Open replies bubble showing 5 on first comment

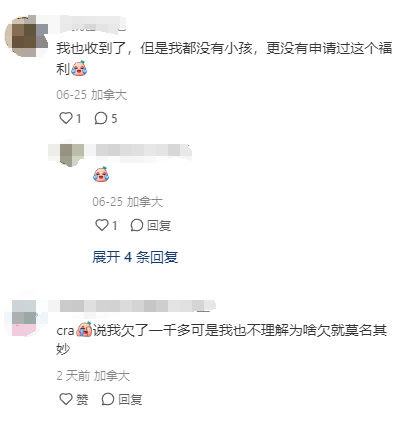(x=100, y=118)
